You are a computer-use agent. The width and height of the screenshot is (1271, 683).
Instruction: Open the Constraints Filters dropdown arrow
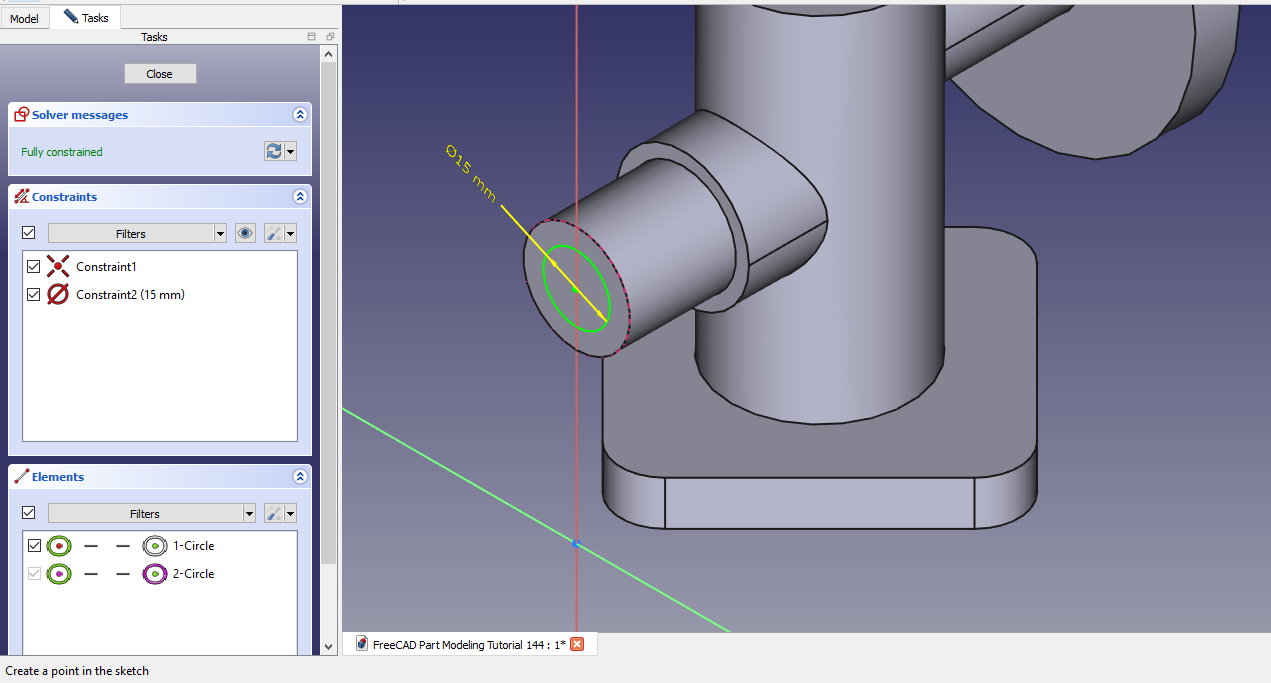pyautogui.click(x=220, y=233)
